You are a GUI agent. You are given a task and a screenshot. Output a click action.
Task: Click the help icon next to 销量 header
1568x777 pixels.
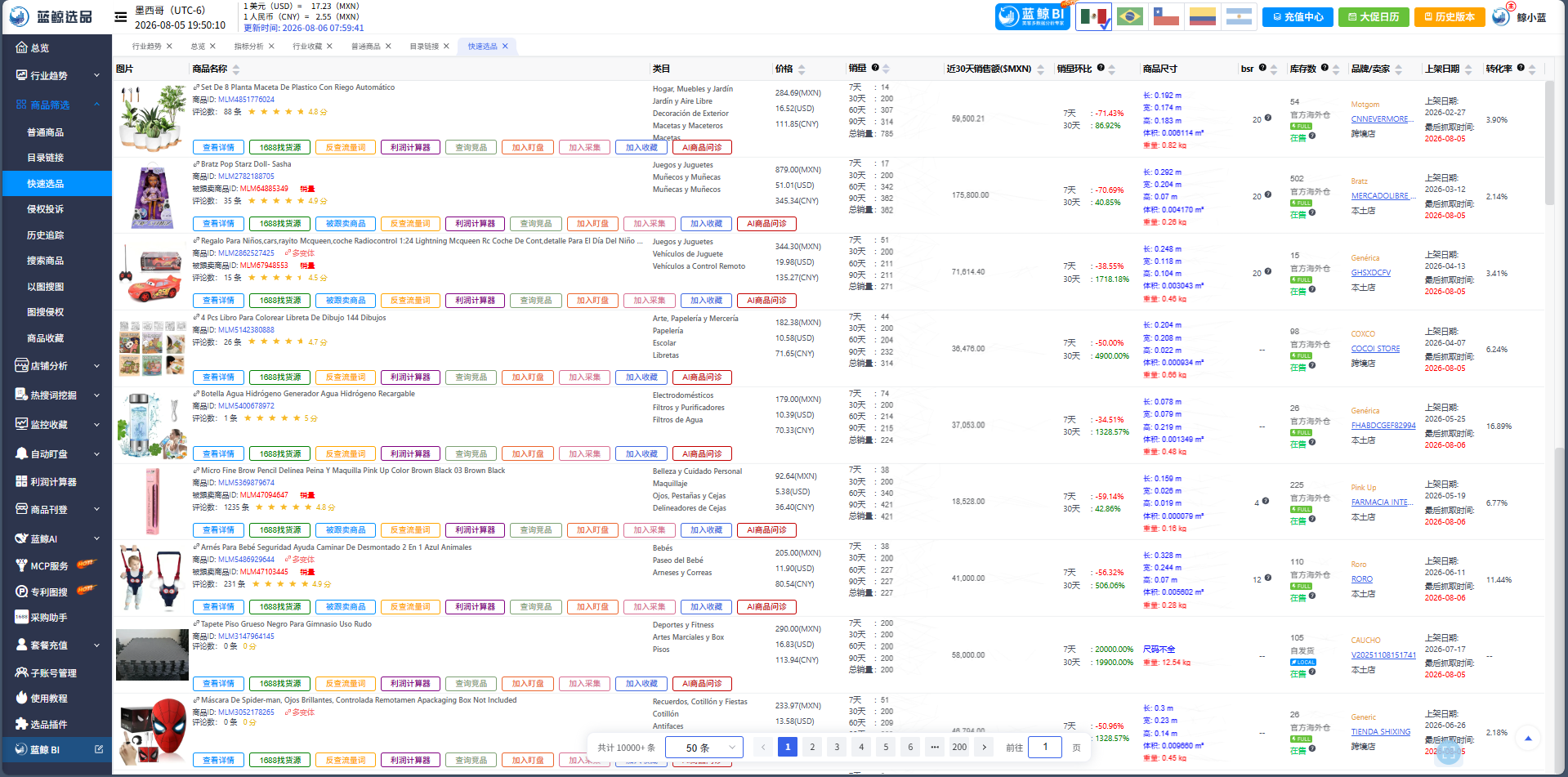[875, 68]
